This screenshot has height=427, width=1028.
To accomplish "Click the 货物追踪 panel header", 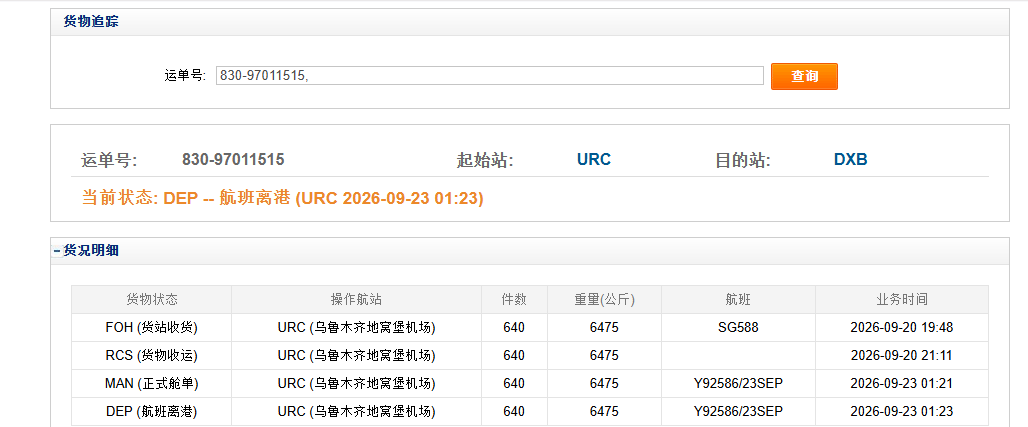I will [530, 22].
